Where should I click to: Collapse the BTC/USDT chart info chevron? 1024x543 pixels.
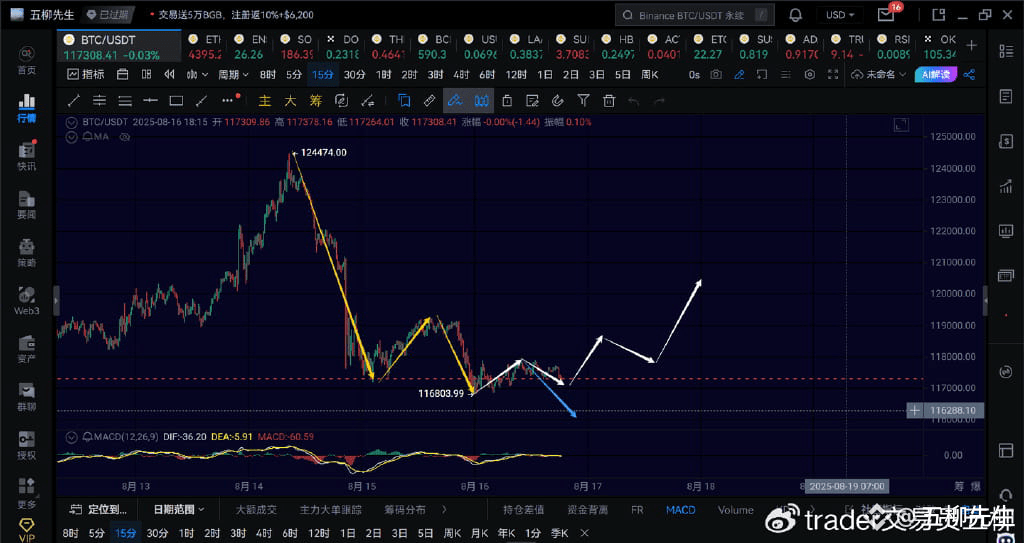click(71, 122)
